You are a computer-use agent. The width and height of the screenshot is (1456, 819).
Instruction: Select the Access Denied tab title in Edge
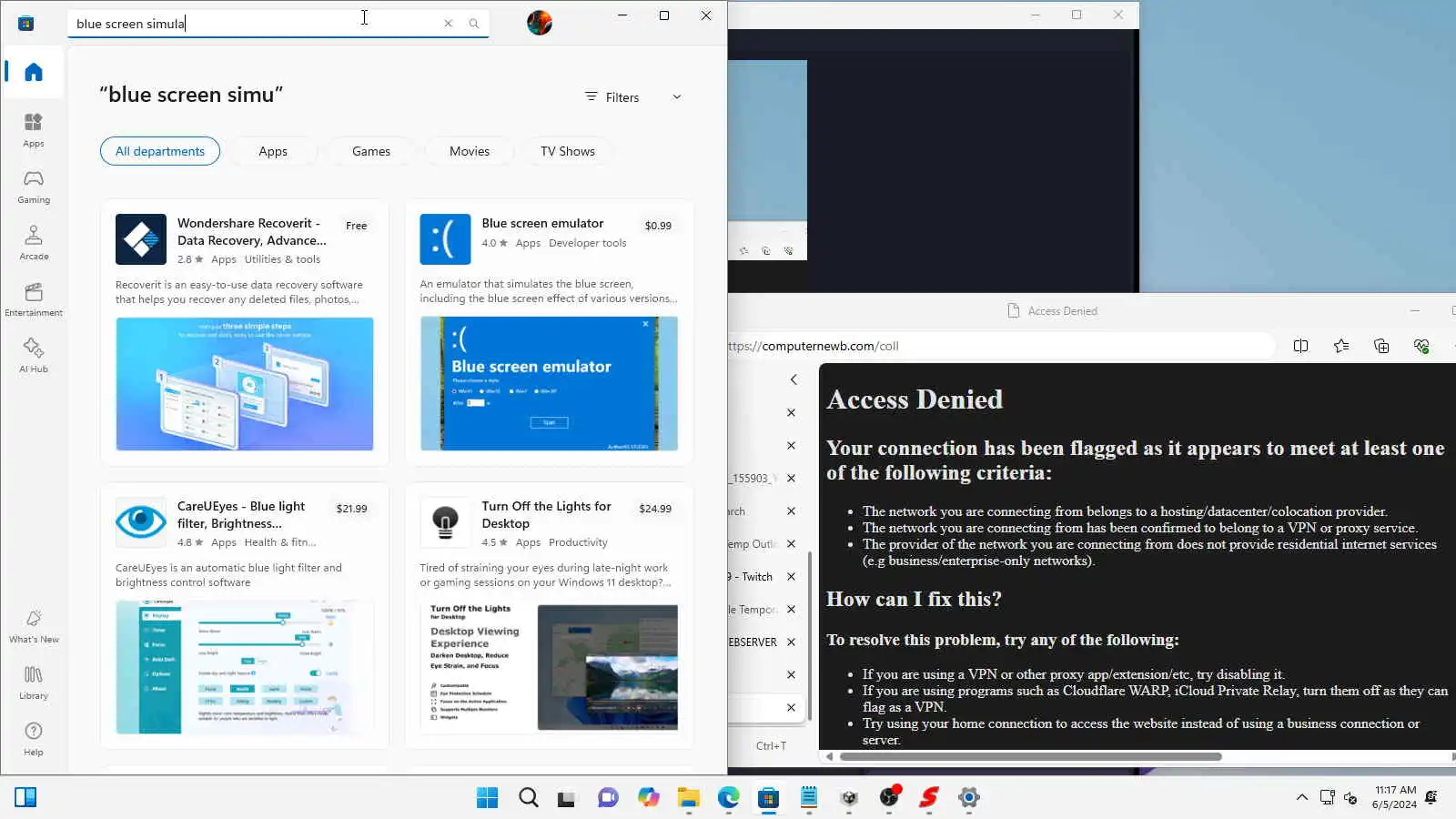1062,311
